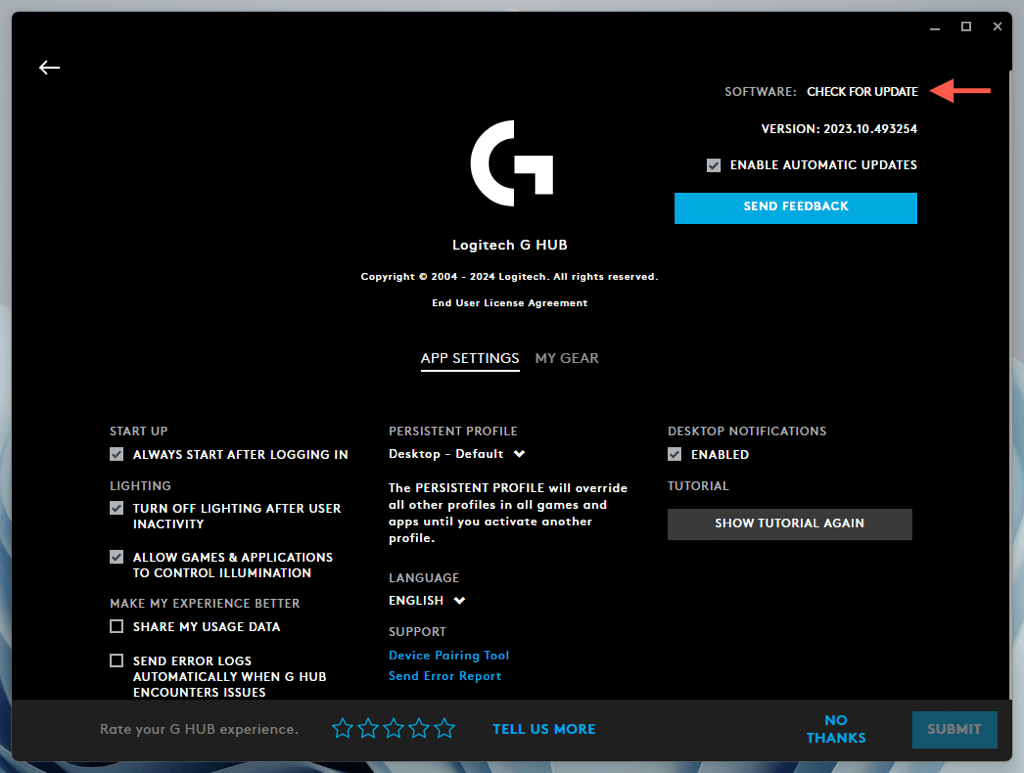Viewport: 1024px width, 773px height.
Task: Open the Persistent Profile dropdown
Action: click(456, 454)
